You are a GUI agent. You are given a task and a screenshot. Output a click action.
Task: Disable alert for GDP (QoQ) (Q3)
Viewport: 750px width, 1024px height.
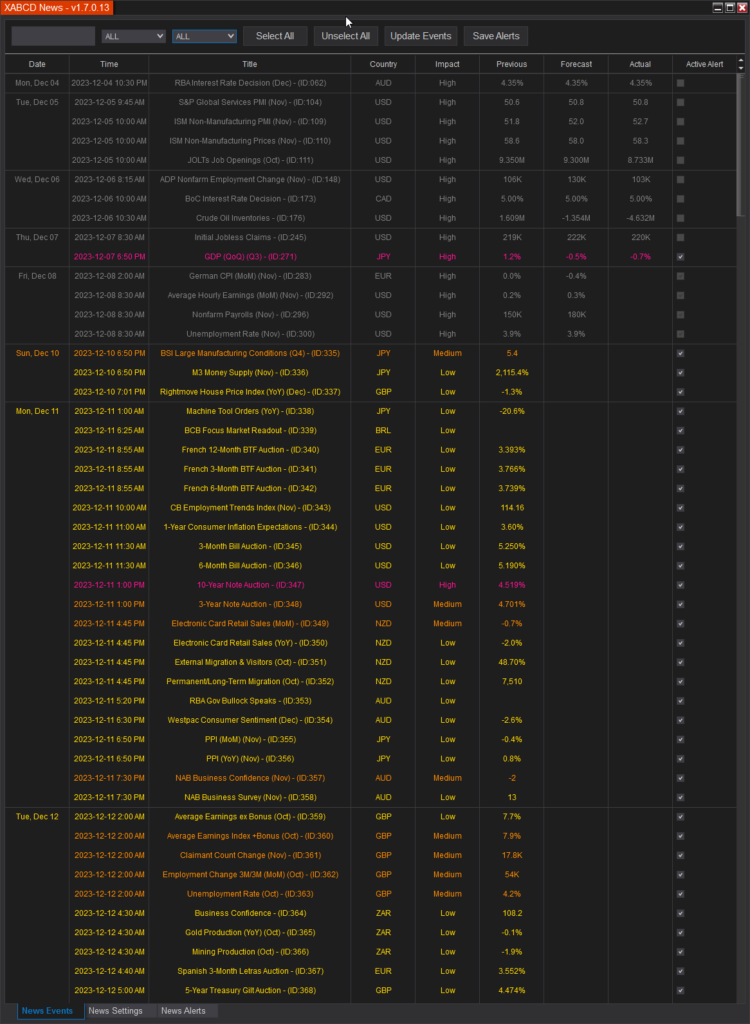(x=680, y=257)
